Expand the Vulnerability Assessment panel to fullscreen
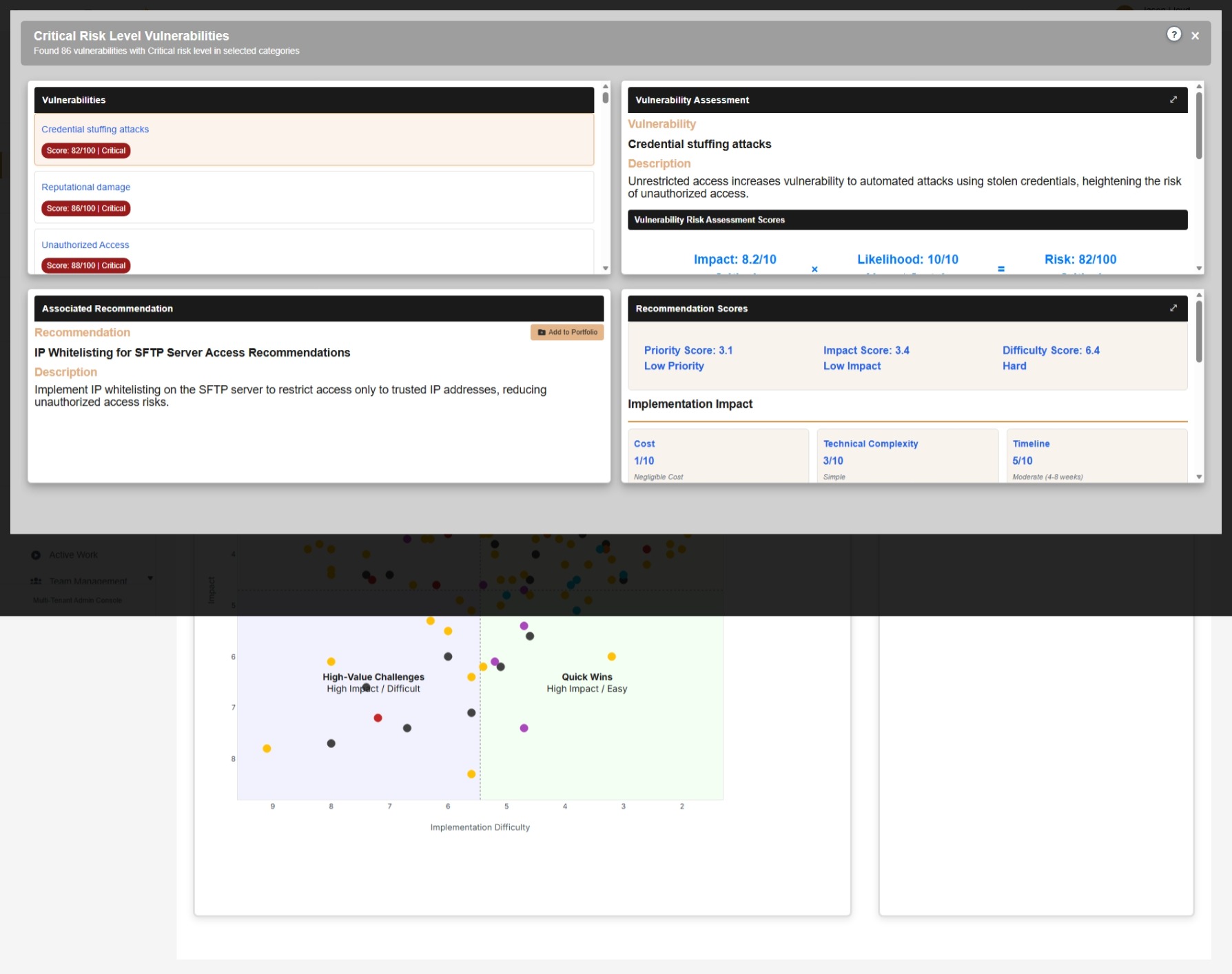The height and width of the screenshot is (974, 1232). pyautogui.click(x=1173, y=100)
